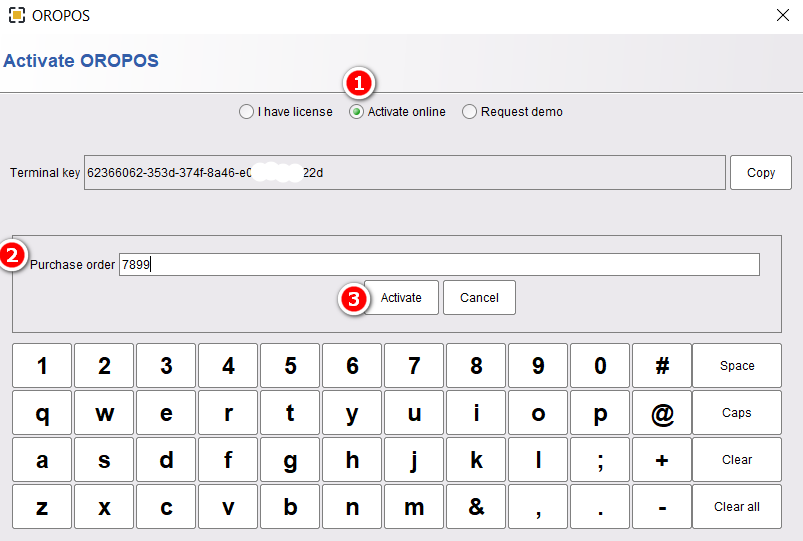Tap the j key on virtual keyboard
This screenshot has width=803, height=541.
point(414,460)
